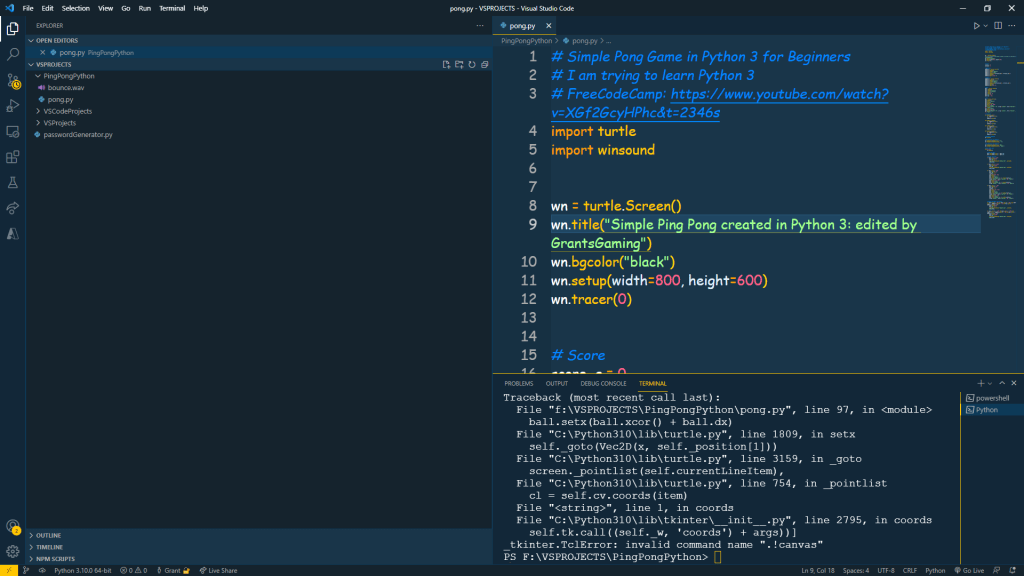Open the Testing flask view
This screenshot has height=576, width=1024.
click(x=13, y=183)
